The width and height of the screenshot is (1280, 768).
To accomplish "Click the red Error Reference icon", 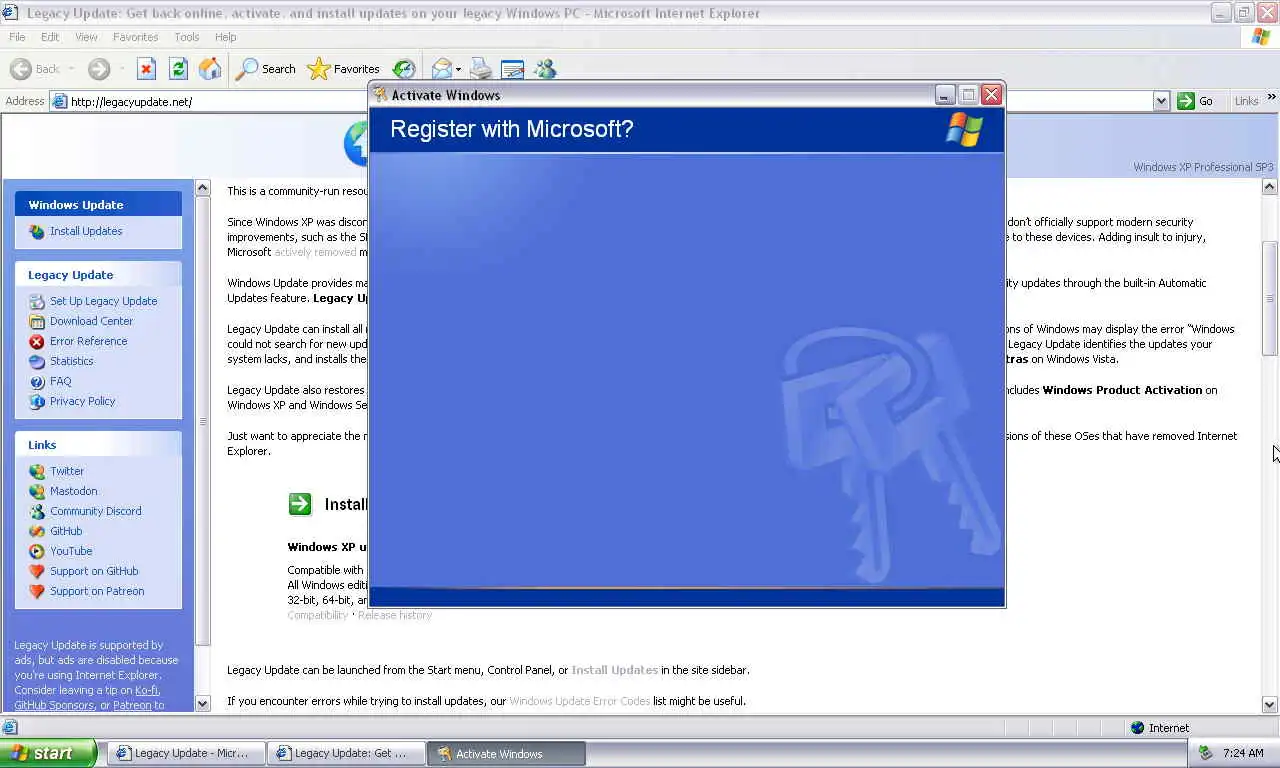I will [37, 341].
